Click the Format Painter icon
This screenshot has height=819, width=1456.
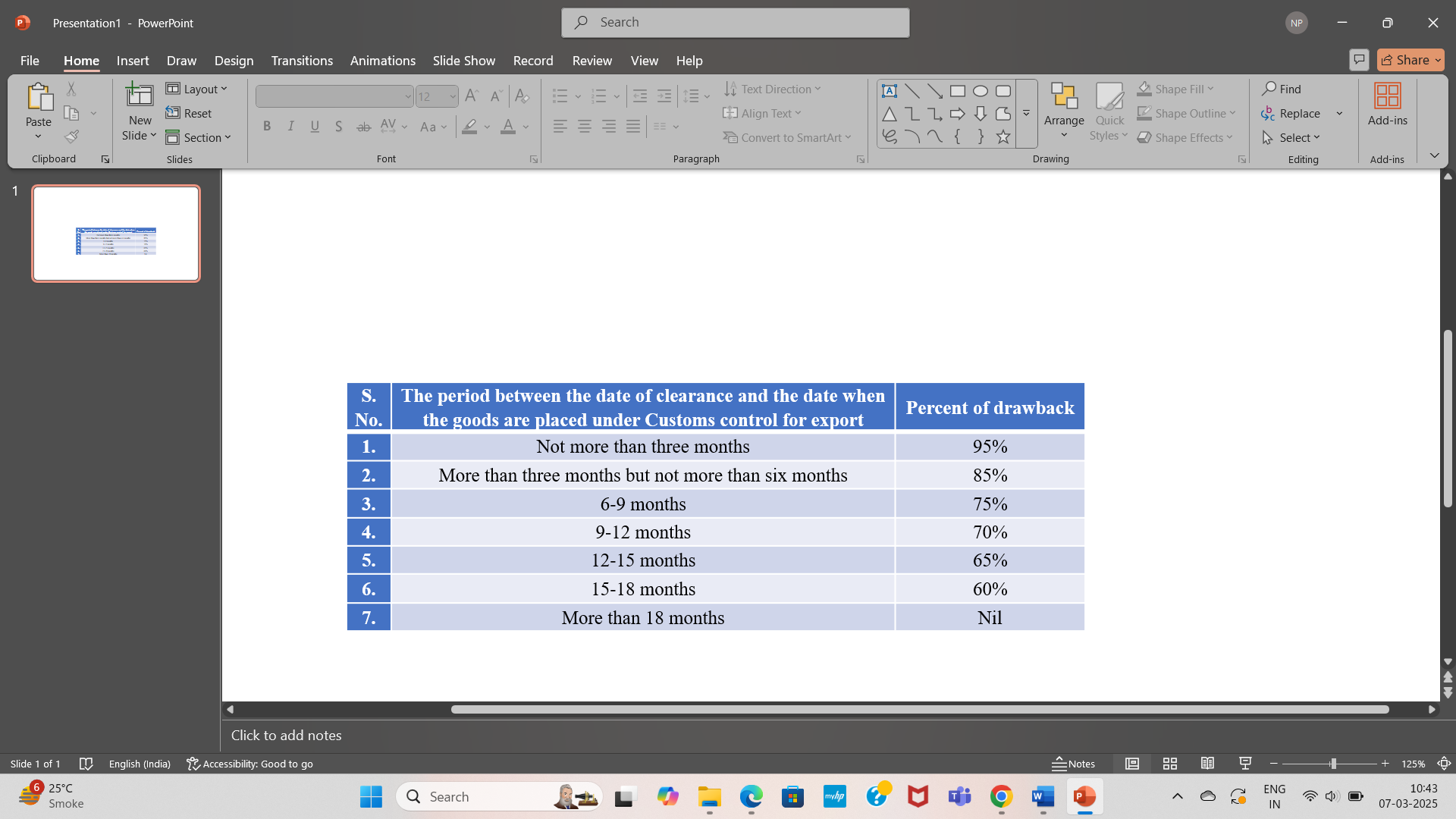coord(71,137)
